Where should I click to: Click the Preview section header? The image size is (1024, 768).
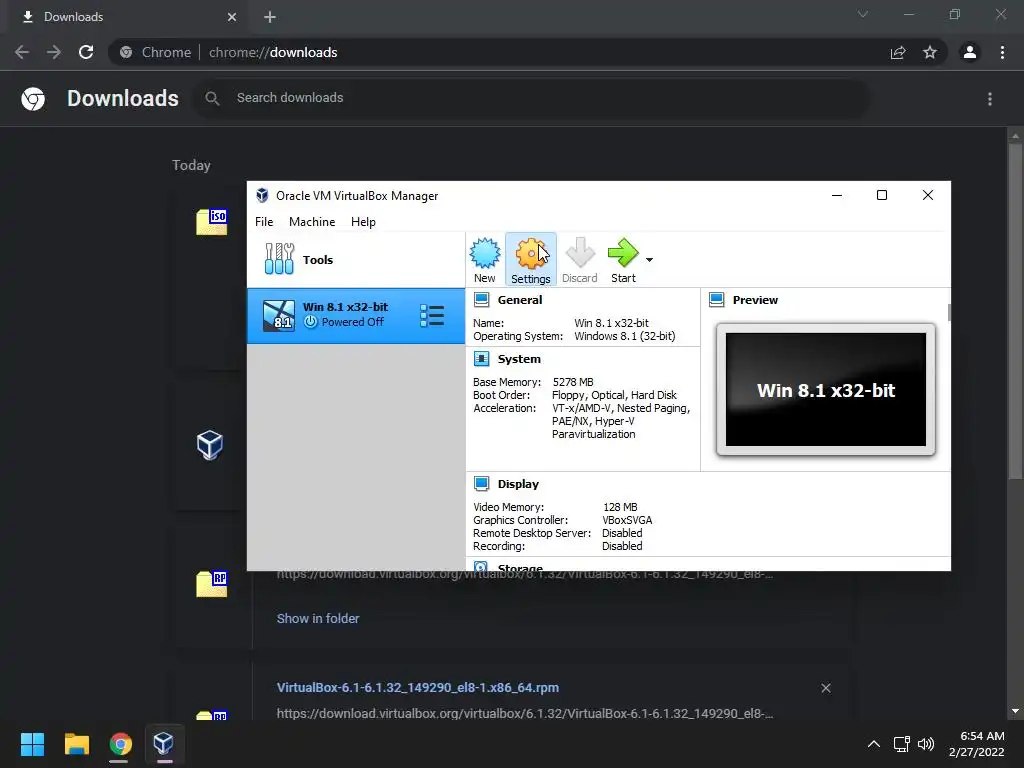tap(755, 300)
